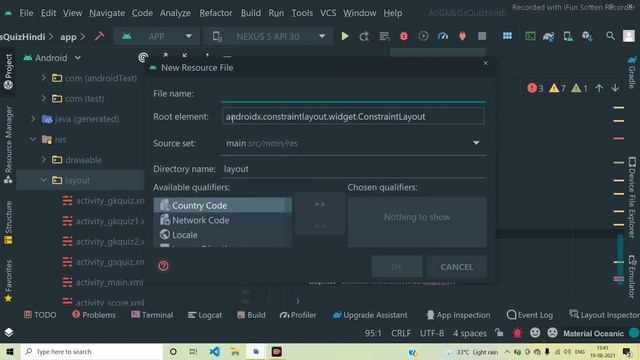Screen dimensions: 640x360
Task: Expand the drawable folder
Action: tap(43, 159)
